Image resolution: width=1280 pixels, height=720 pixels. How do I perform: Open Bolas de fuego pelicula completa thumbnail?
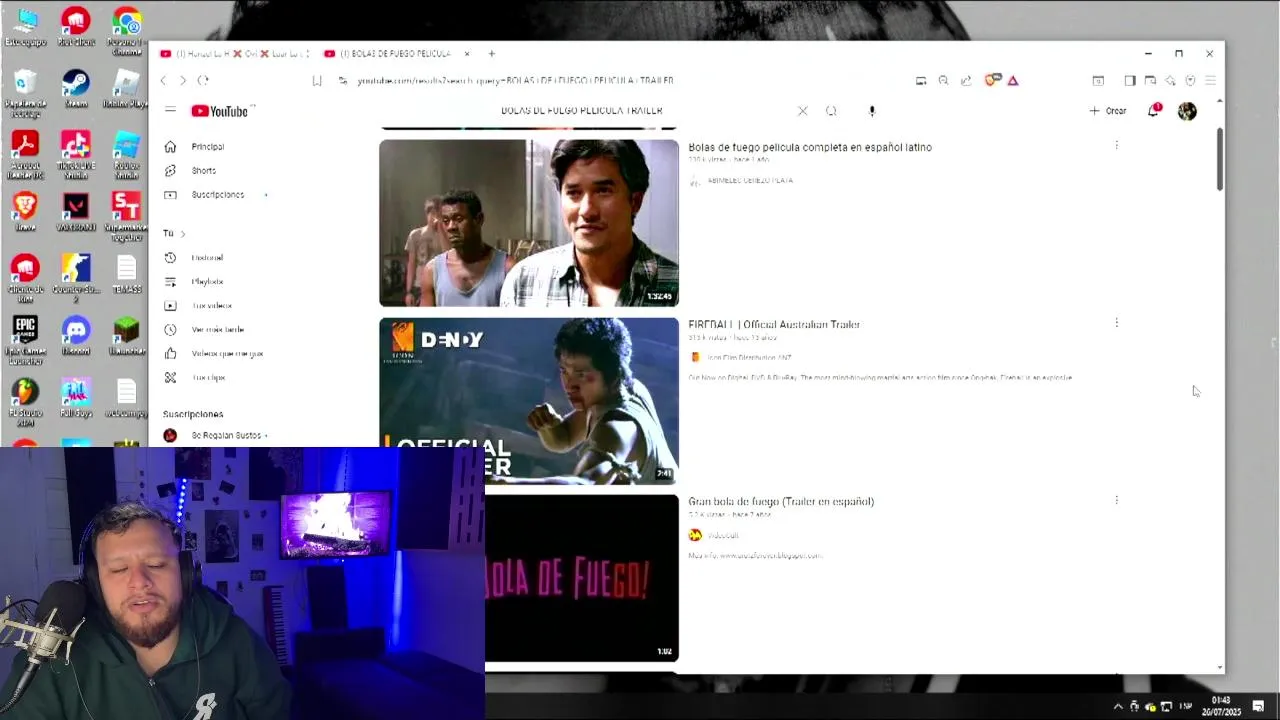click(x=529, y=223)
